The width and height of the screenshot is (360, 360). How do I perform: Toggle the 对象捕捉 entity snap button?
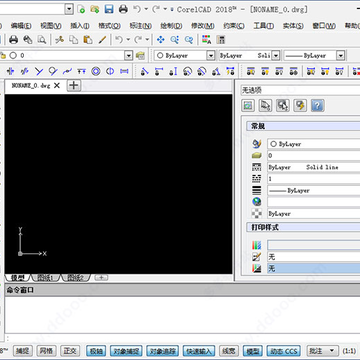126,351
